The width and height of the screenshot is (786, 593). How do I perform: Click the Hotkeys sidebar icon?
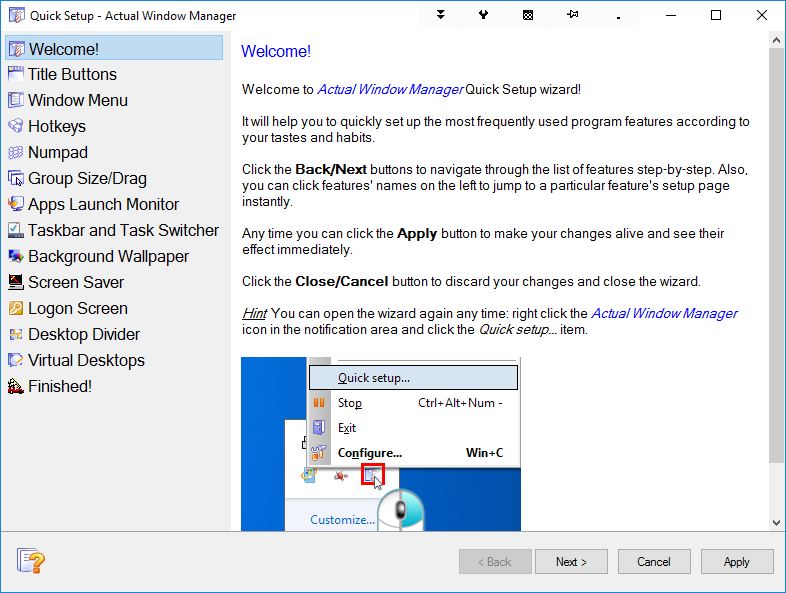(x=16, y=126)
